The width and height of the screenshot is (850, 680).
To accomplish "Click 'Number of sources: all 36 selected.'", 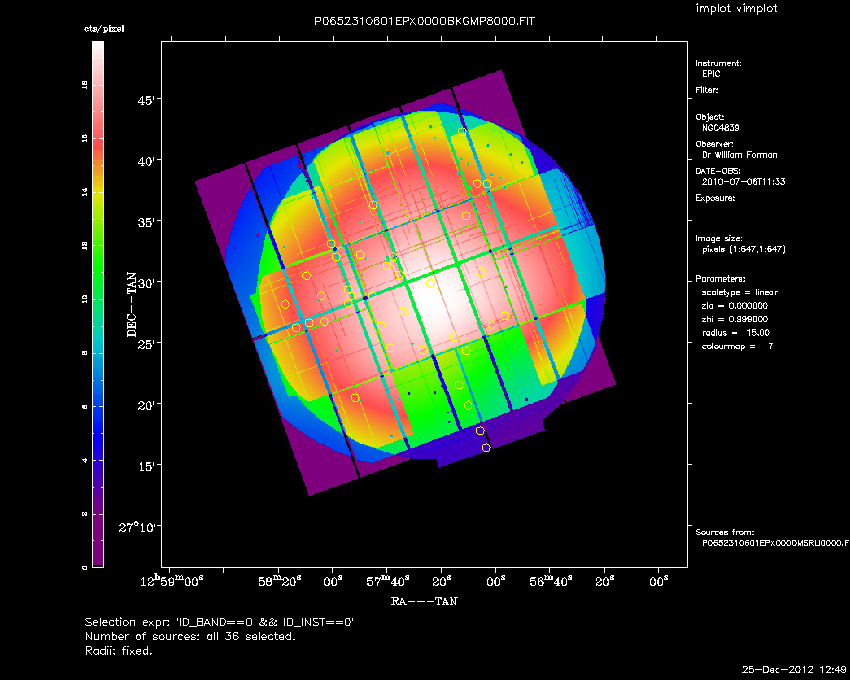I will pos(190,637).
